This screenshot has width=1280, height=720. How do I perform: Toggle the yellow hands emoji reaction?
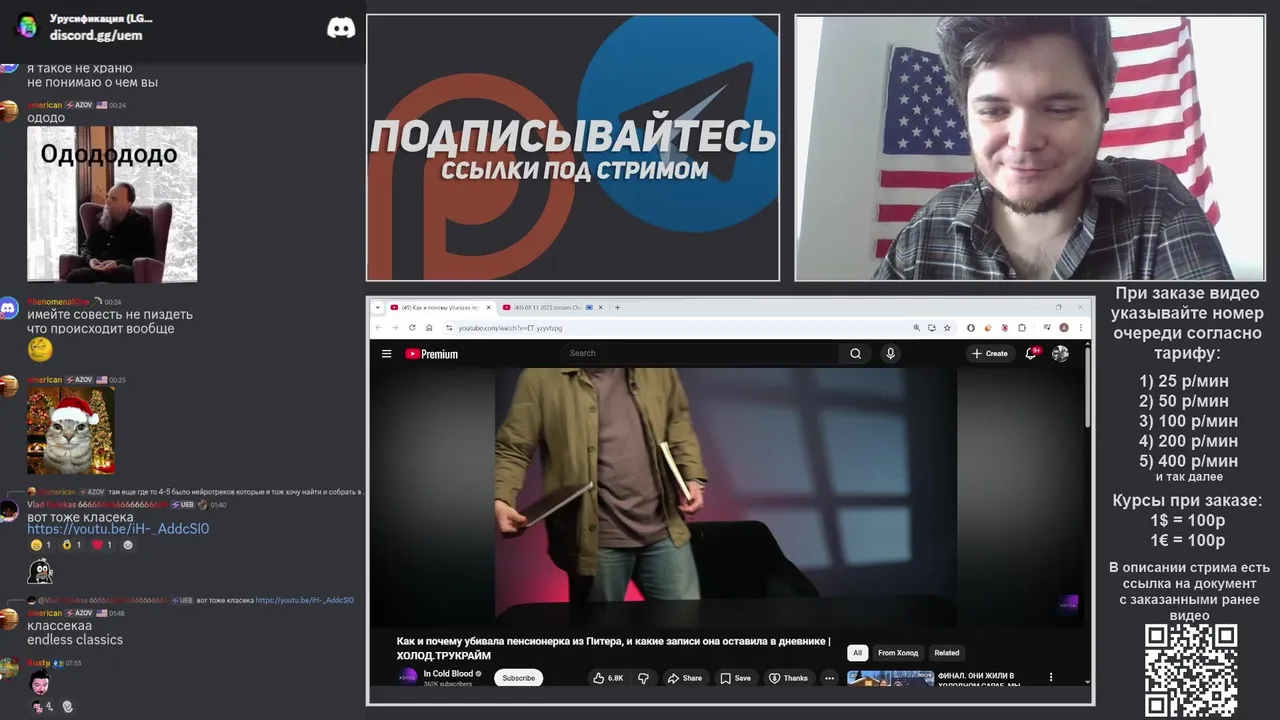72,545
